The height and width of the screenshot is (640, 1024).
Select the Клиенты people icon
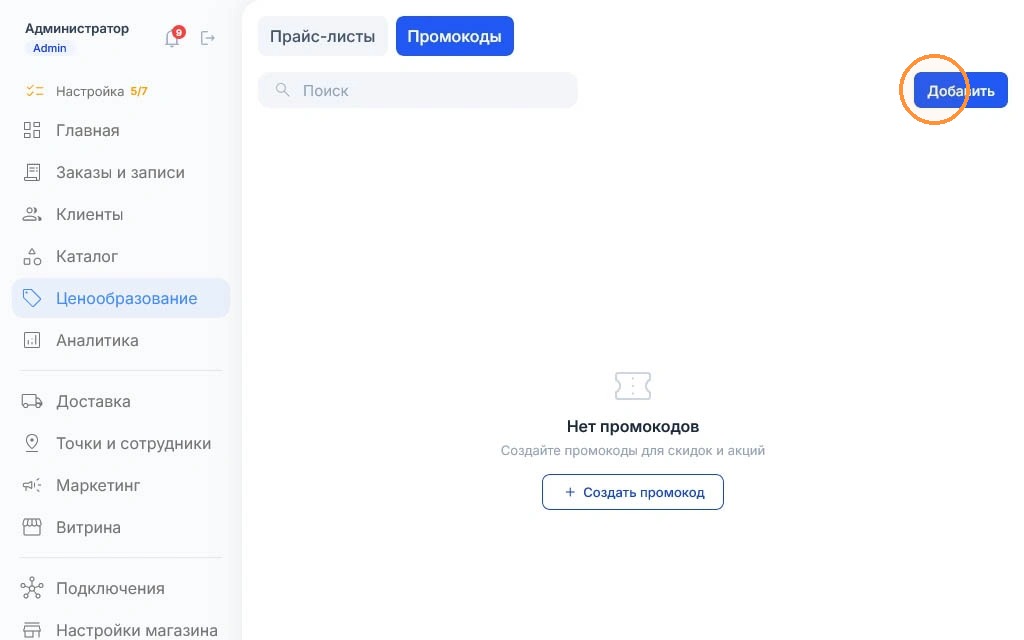pos(32,214)
